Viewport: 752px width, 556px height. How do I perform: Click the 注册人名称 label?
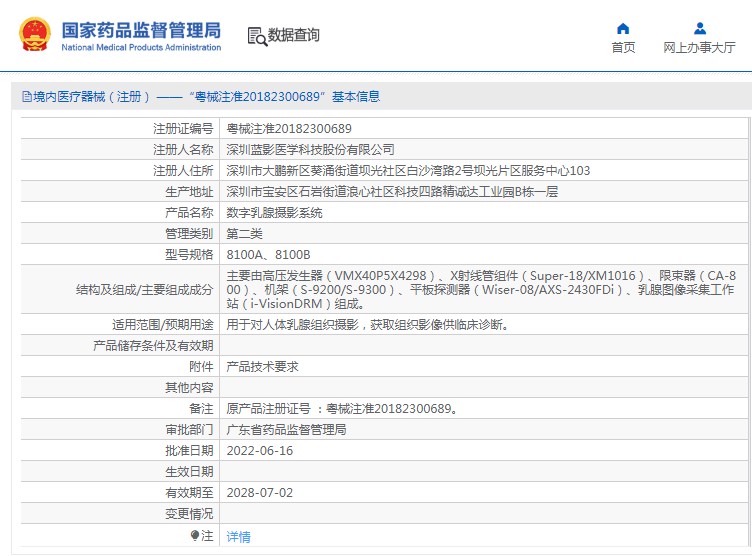183,150
